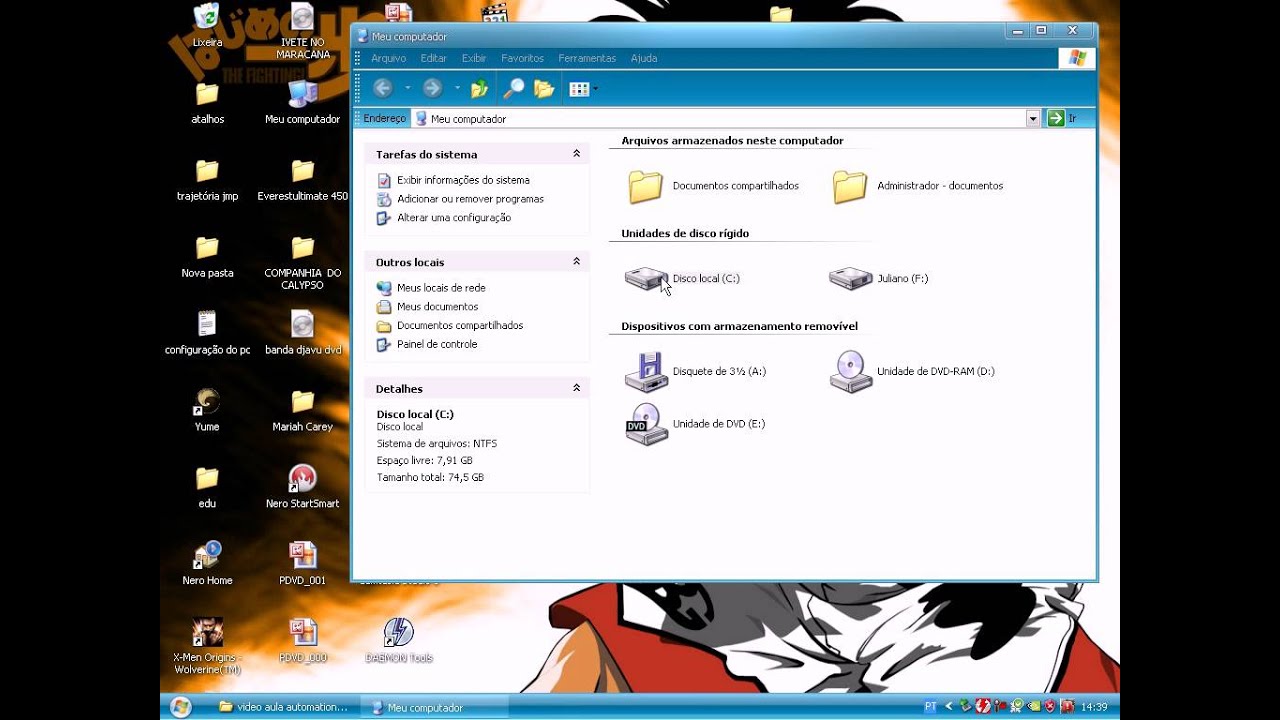Select configuração do pc file
1280x720 pixels.
pyautogui.click(x=207, y=334)
